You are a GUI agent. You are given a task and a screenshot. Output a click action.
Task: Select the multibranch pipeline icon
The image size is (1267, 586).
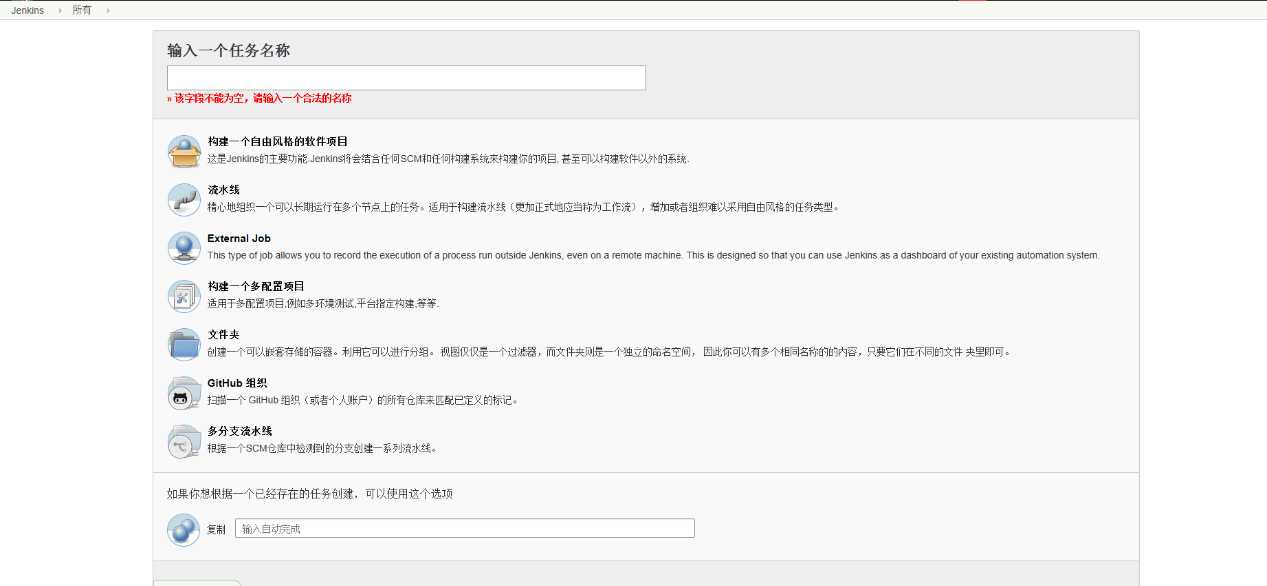[184, 441]
